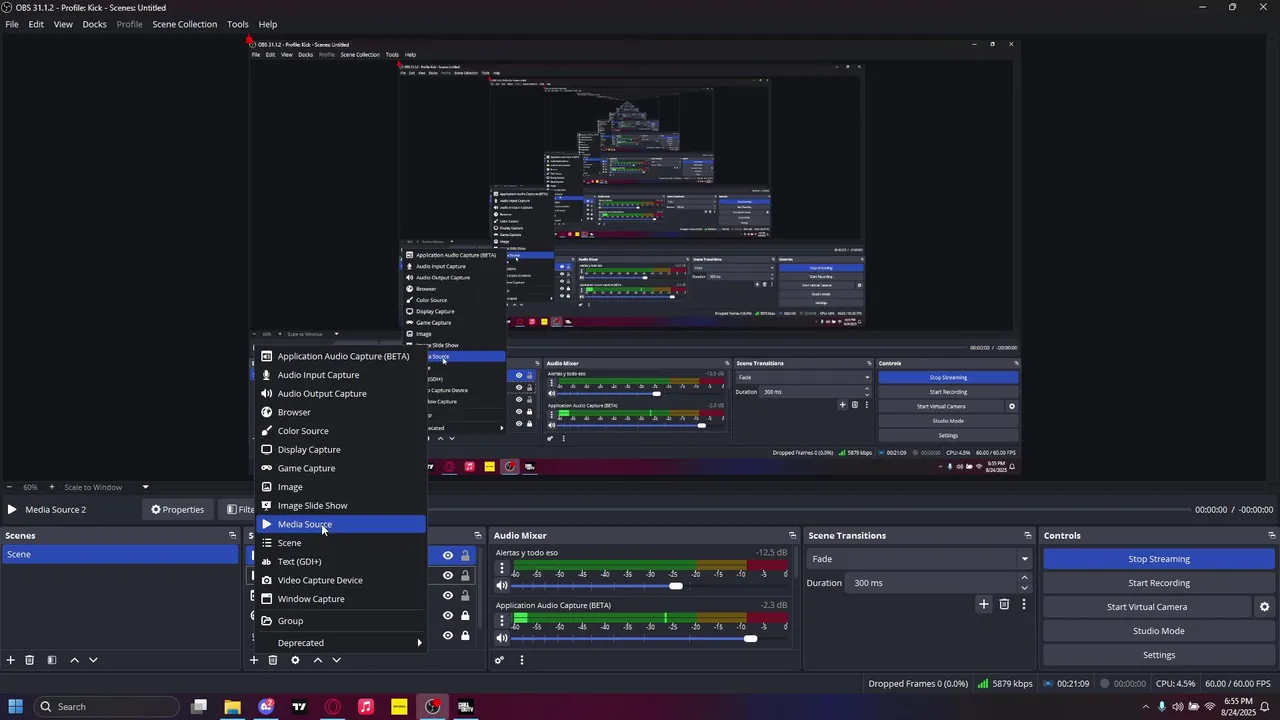Choose Image Slide Show in menu
The image size is (1280, 720).
click(341, 506)
